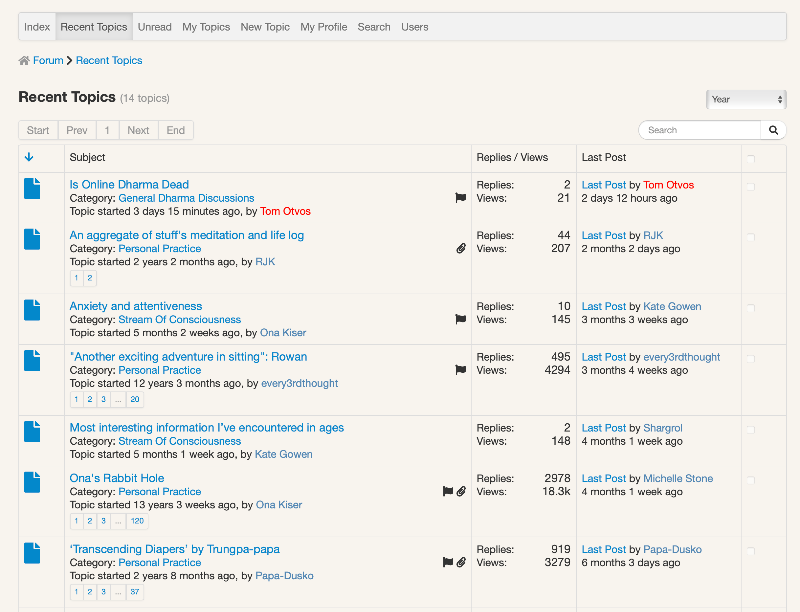This screenshot has width=800, height=612.
Task: Click topic icon for Transcending Diapers thread
Action: 32,553
